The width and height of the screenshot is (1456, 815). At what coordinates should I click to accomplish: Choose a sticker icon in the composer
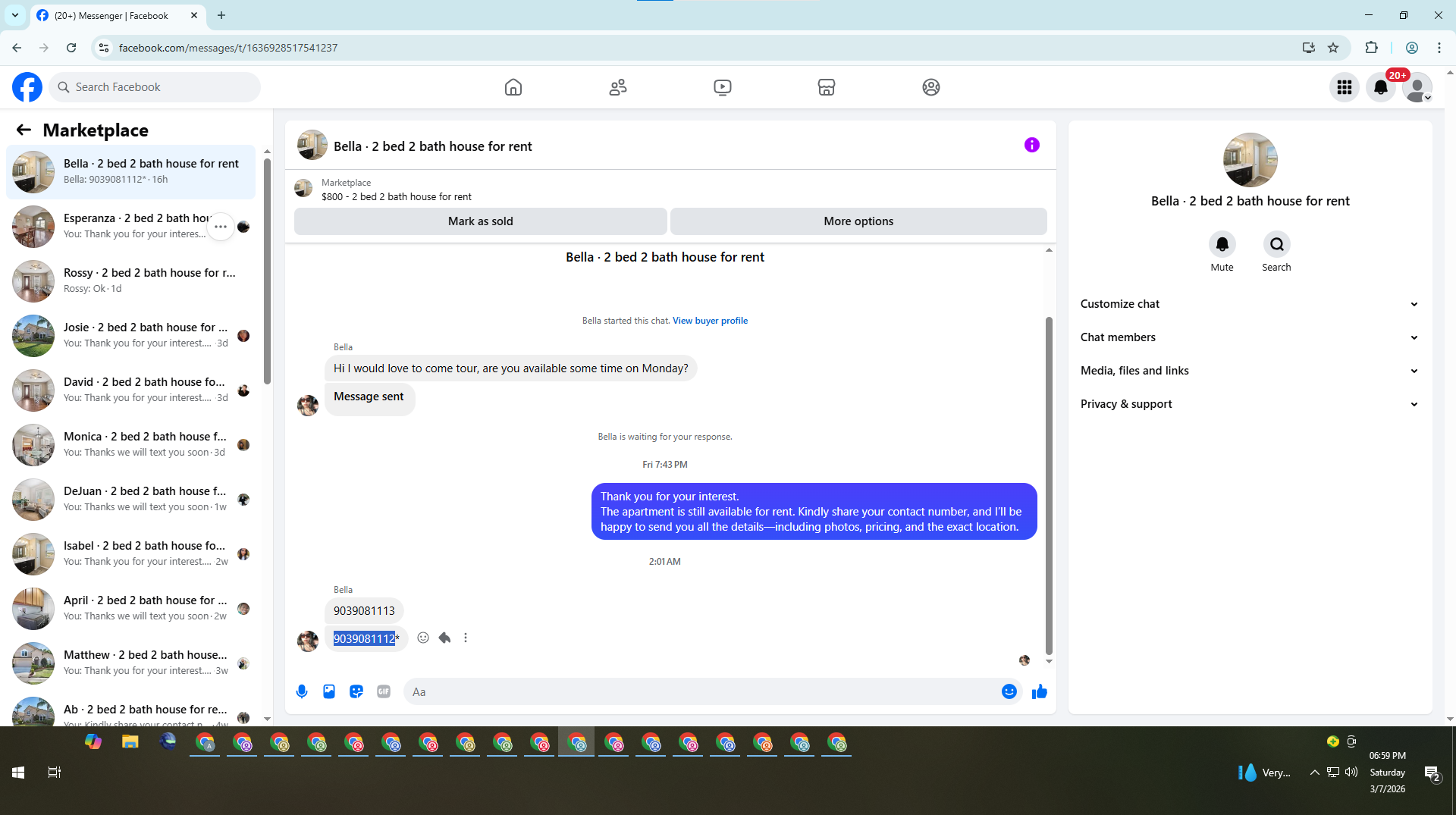pyautogui.click(x=356, y=691)
